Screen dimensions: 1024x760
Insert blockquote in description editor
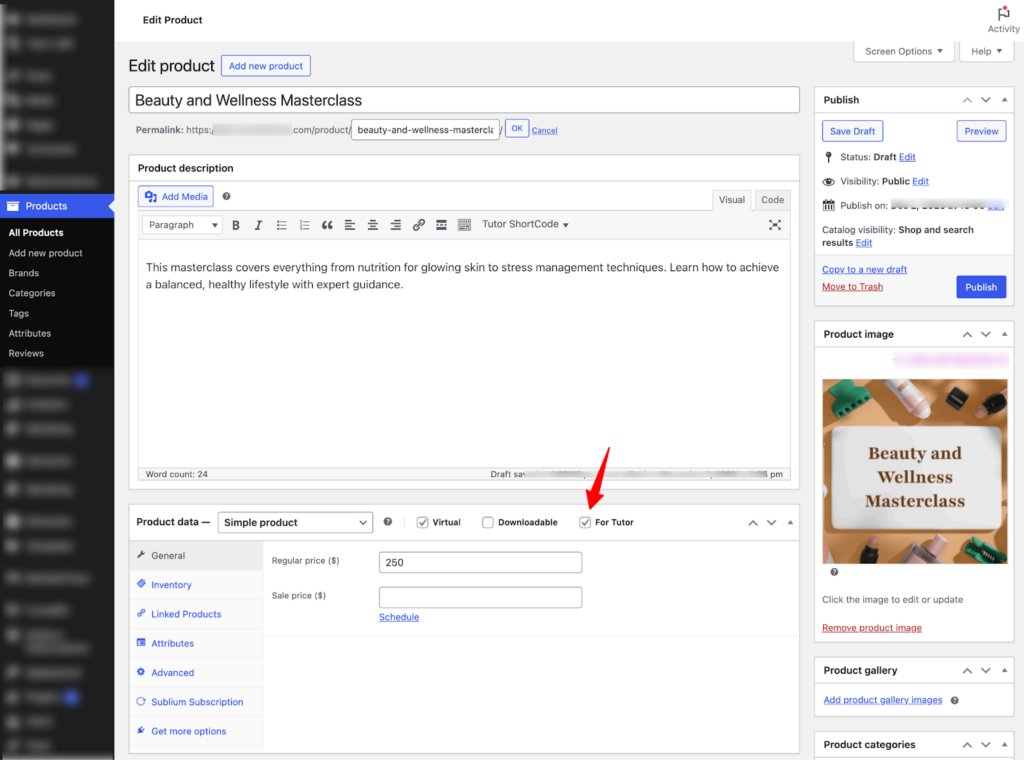327,225
